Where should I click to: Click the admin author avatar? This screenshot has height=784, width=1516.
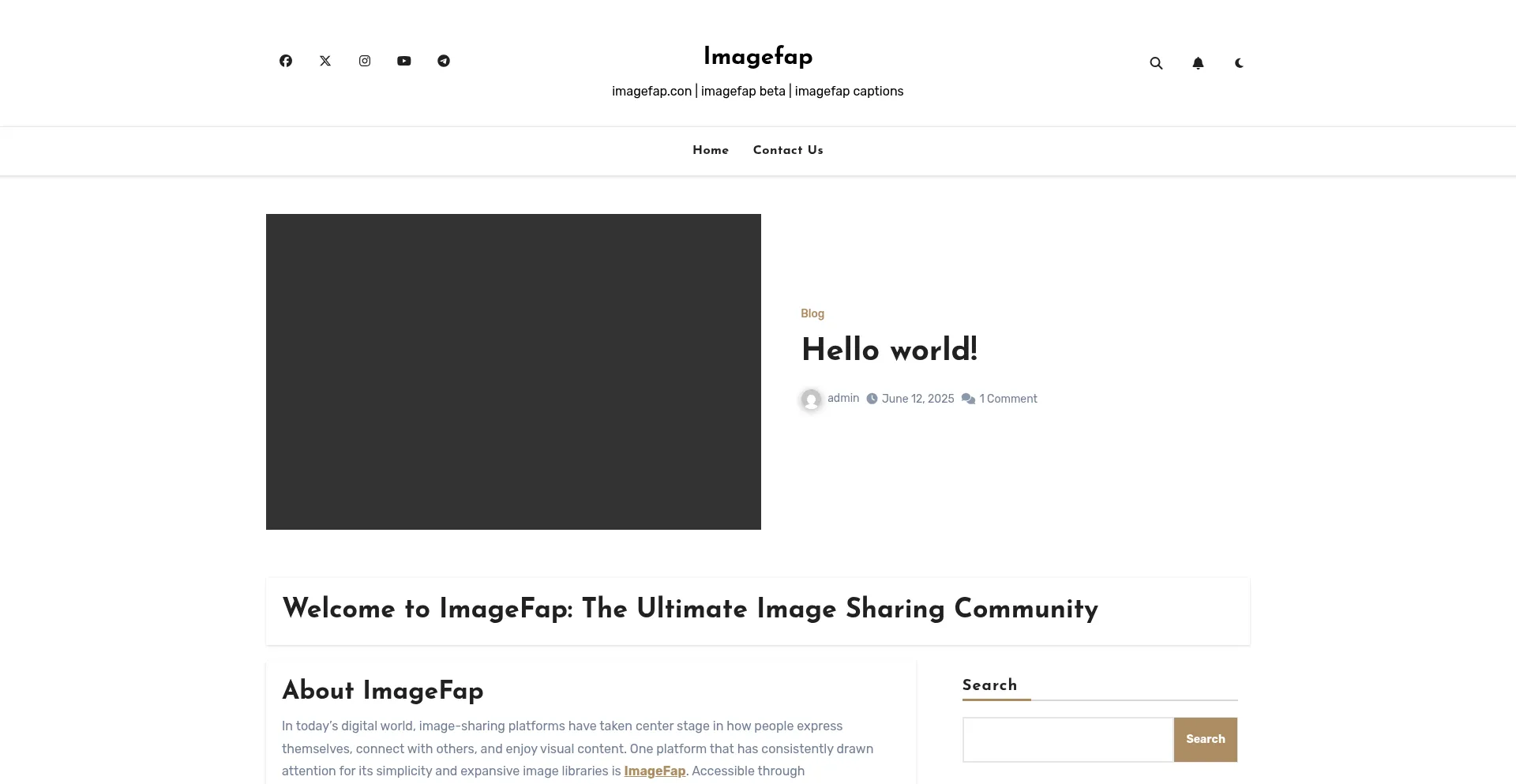pos(811,400)
